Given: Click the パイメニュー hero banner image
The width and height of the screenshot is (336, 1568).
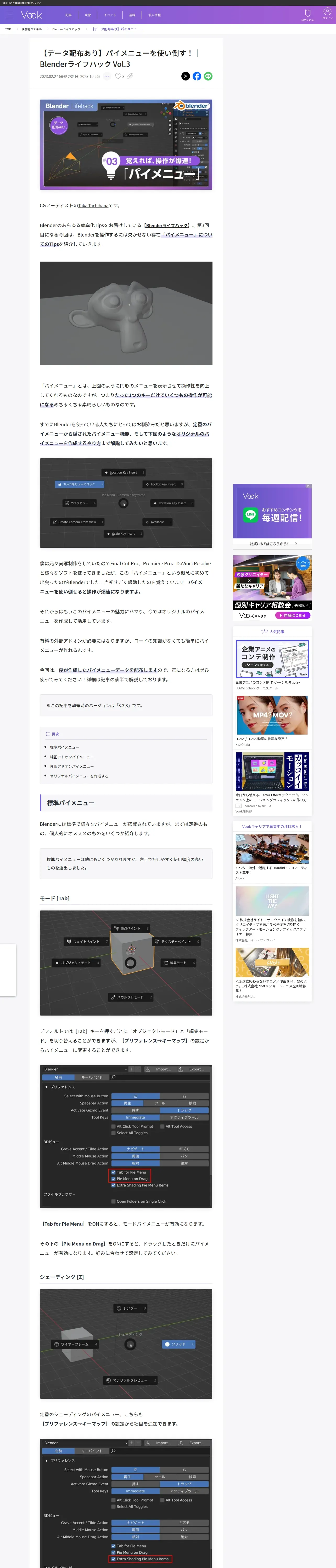Looking at the screenshot, I should click(x=126, y=145).
